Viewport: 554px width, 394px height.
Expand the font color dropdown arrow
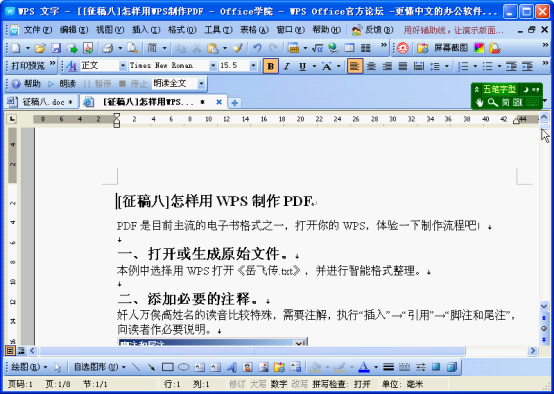(x=376, y=367)
